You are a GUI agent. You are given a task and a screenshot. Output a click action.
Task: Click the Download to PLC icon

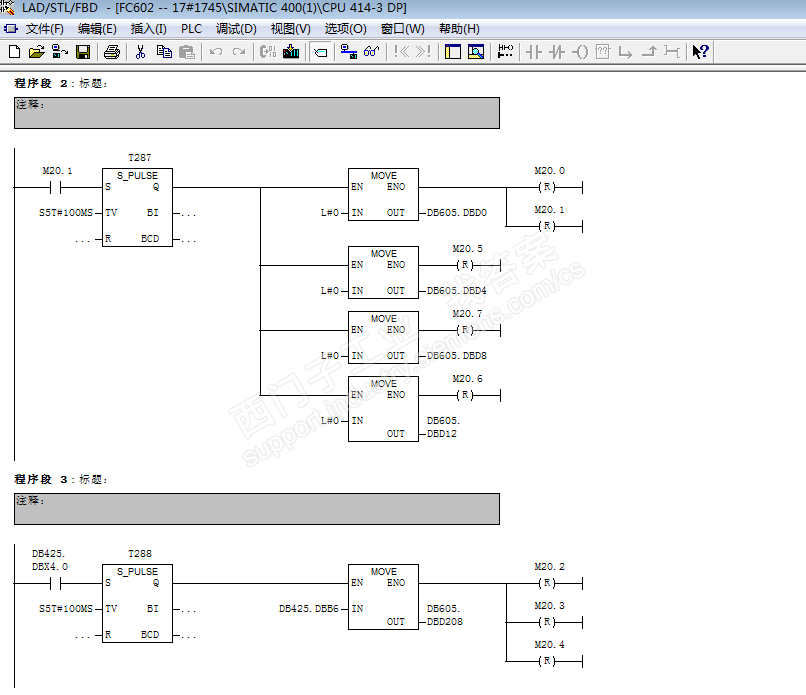click(x=291, y=52)
